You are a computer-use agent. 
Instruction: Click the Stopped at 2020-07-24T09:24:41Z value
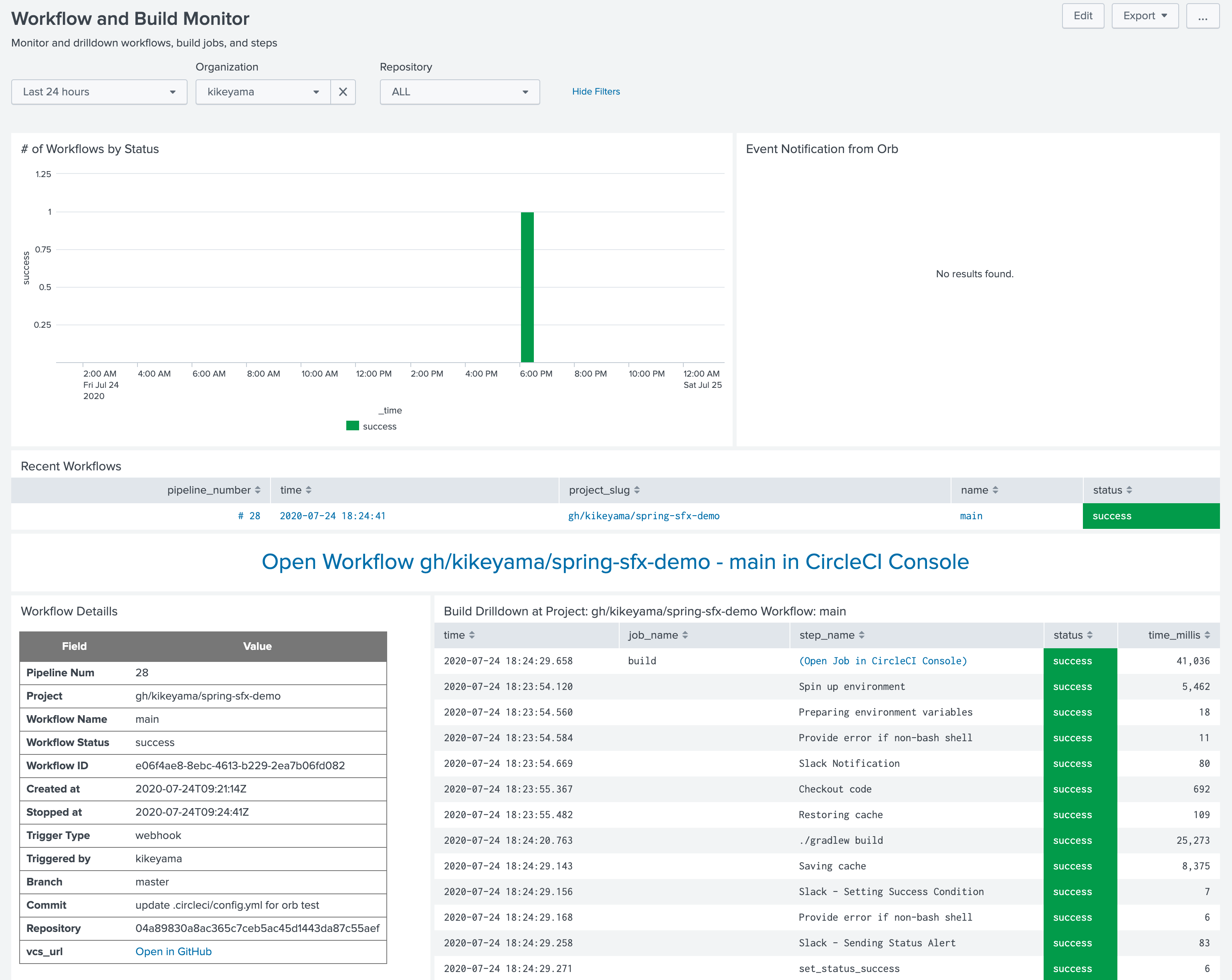point(192,812)
